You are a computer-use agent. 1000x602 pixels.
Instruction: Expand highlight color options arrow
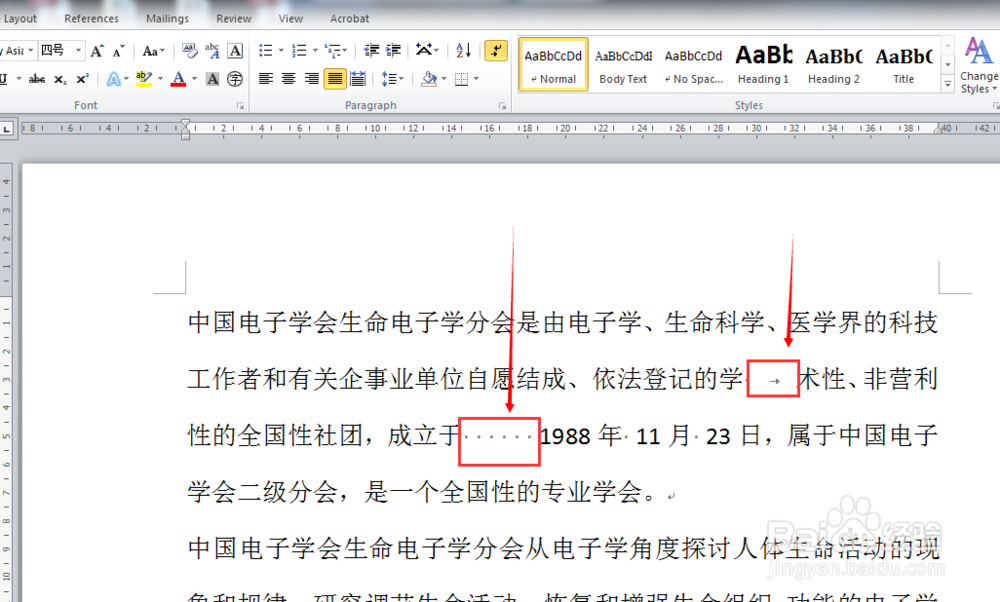coord(160,79)
